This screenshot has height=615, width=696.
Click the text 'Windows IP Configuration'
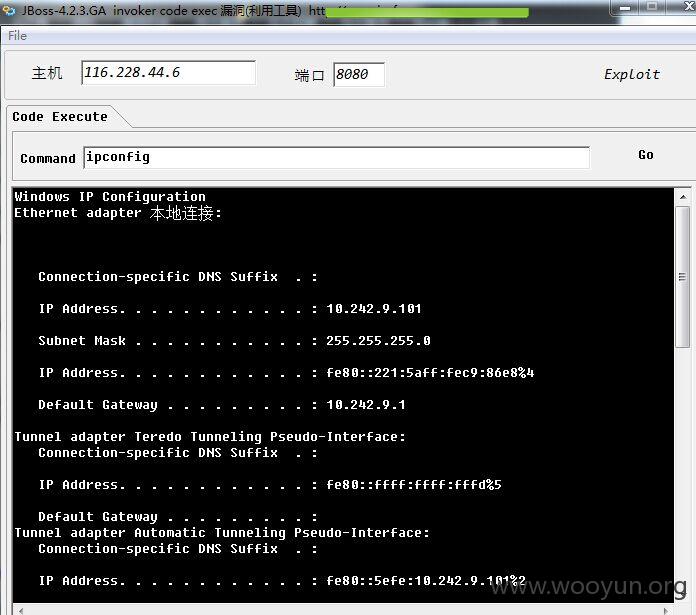click(110, 197)
